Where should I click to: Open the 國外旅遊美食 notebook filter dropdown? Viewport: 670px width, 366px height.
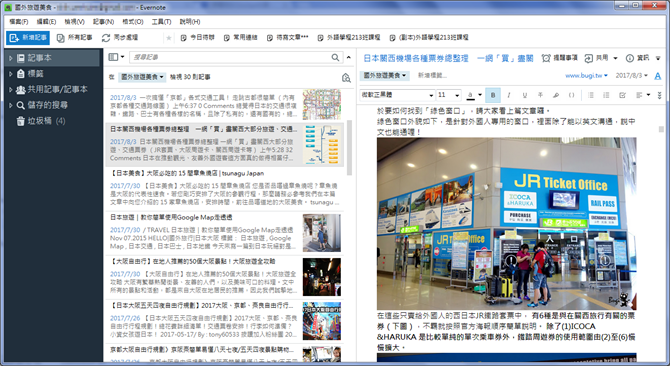click(x=142, y=77)
